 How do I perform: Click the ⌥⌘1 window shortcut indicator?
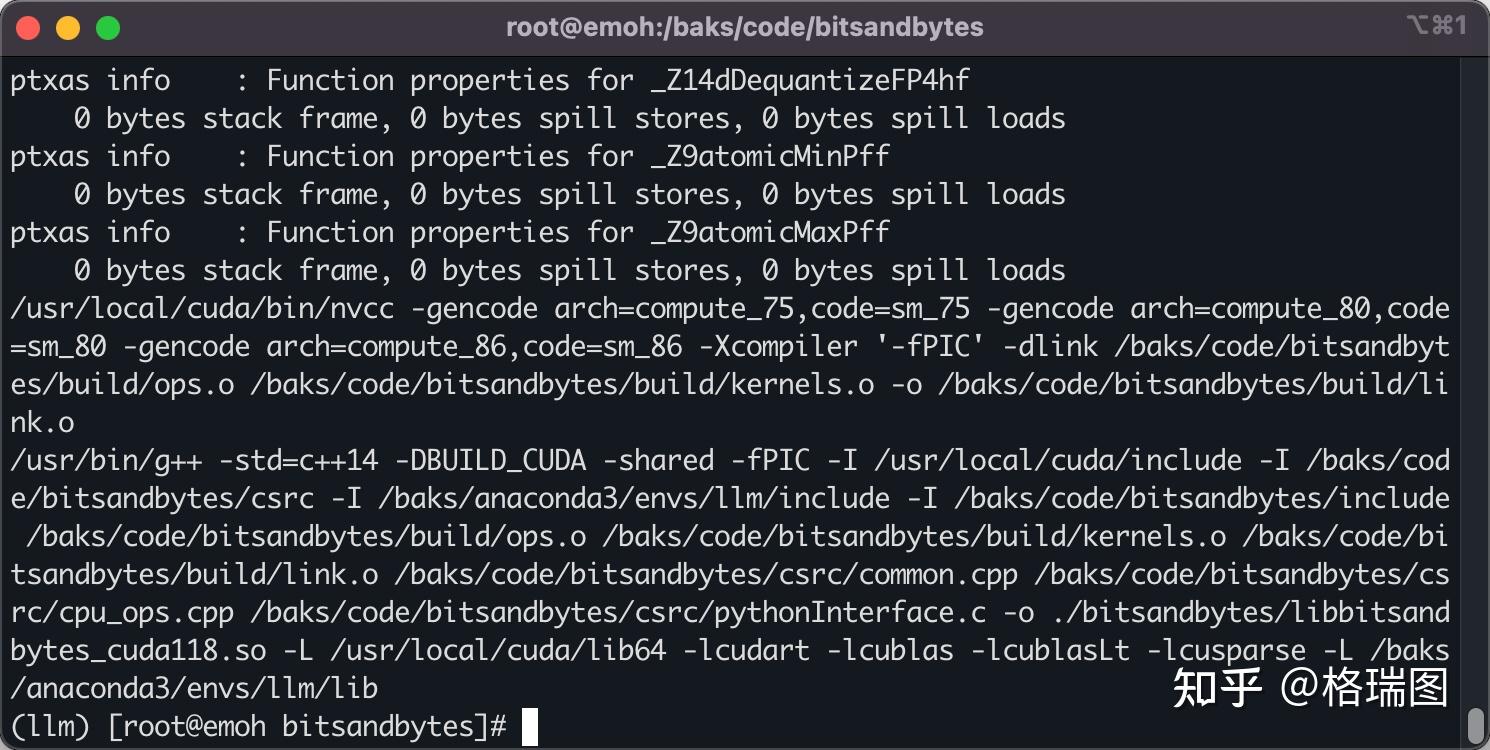[x=1436, y=26]
